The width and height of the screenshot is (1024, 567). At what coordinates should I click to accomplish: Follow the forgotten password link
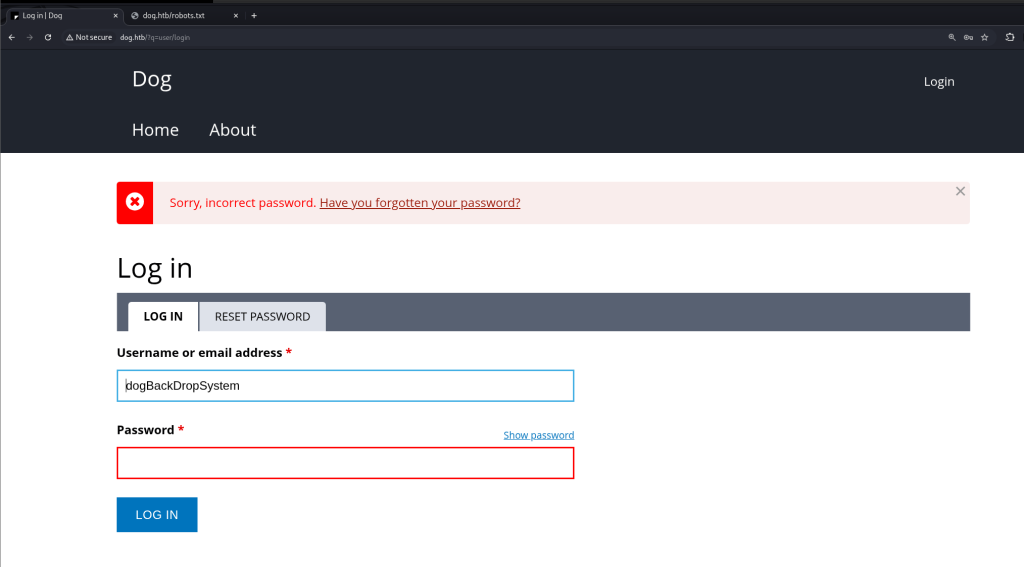[420, 203]
